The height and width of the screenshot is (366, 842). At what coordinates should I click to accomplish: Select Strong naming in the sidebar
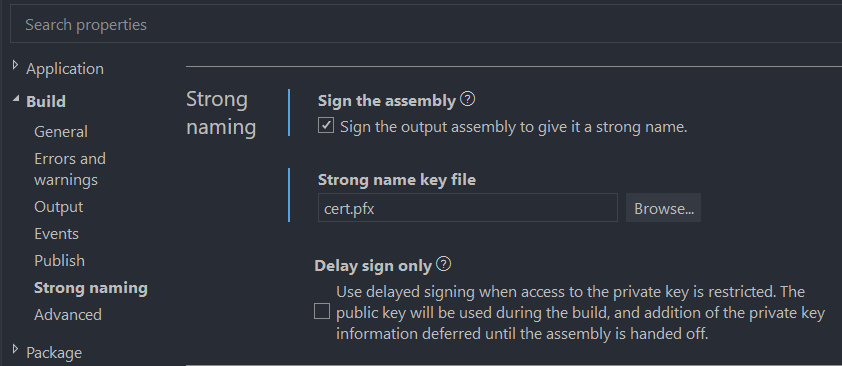click(91, 288)
